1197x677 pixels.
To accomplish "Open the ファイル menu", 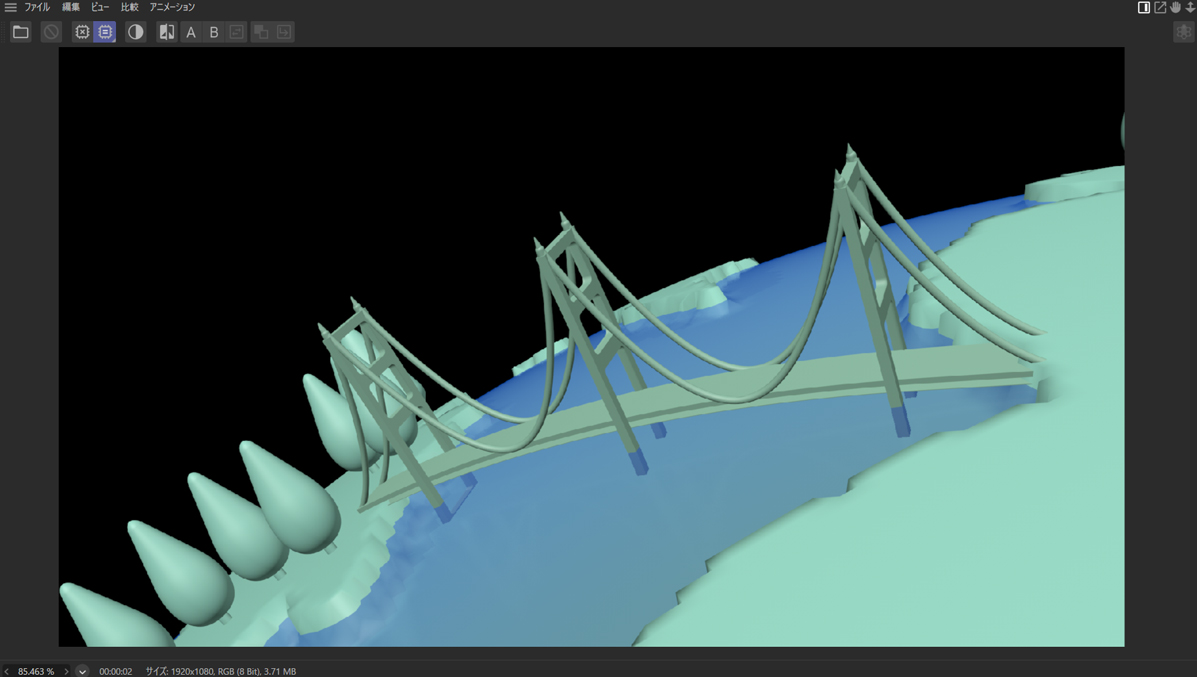I will pos(37,7).
